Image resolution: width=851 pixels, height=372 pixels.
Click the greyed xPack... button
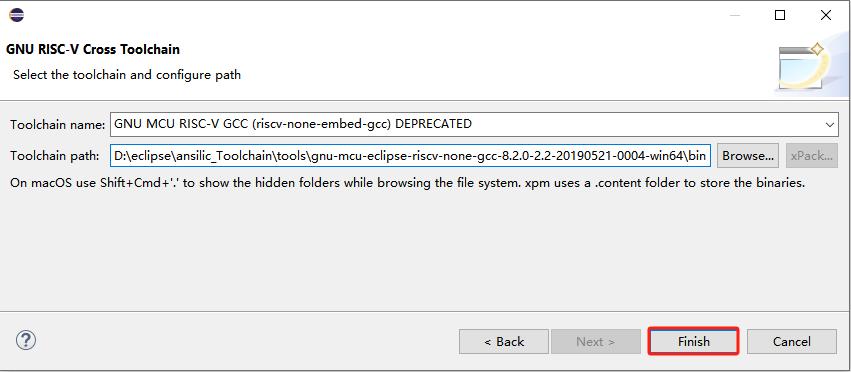(811, 156)
